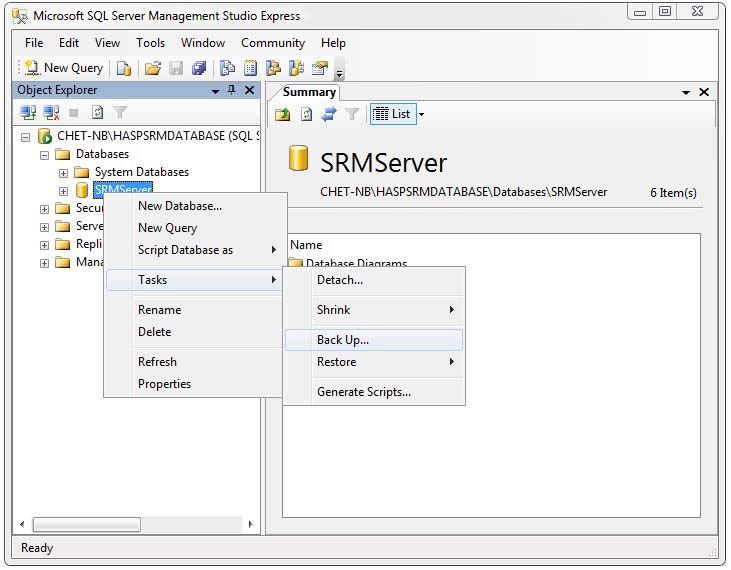Screen dimensions: 731x570
Task: Collapse the CHET-NB\HASPSRMDATABASE server node
Action: pos(26,137)
